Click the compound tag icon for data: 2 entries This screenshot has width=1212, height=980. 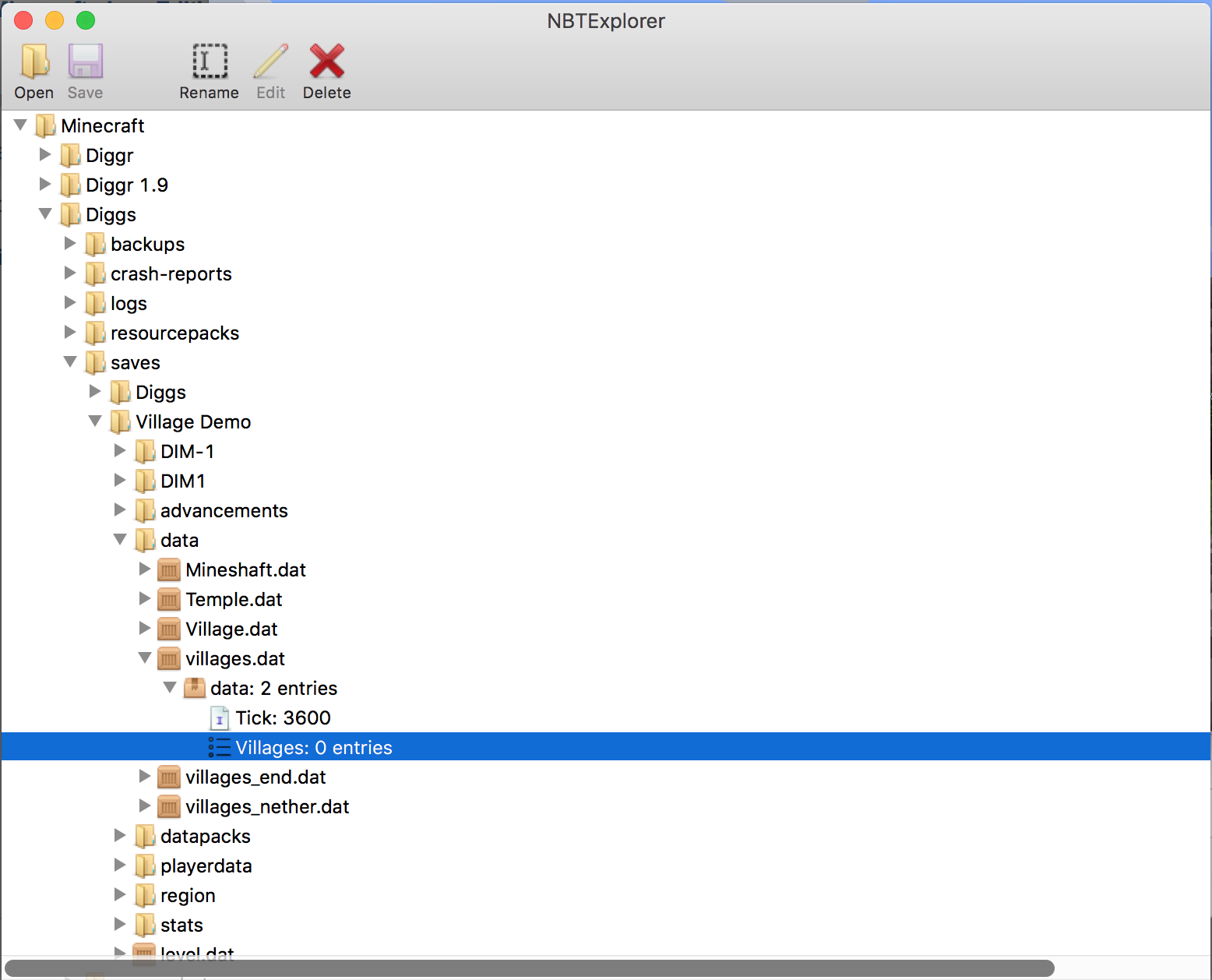(194, 688)
